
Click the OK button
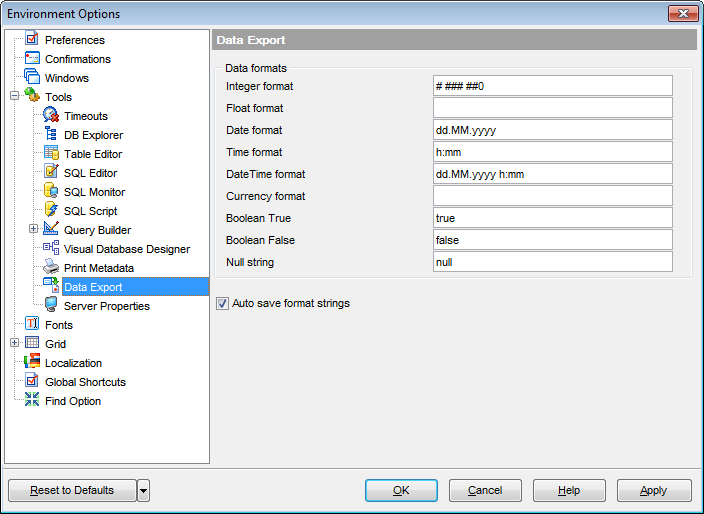point(401,490)
